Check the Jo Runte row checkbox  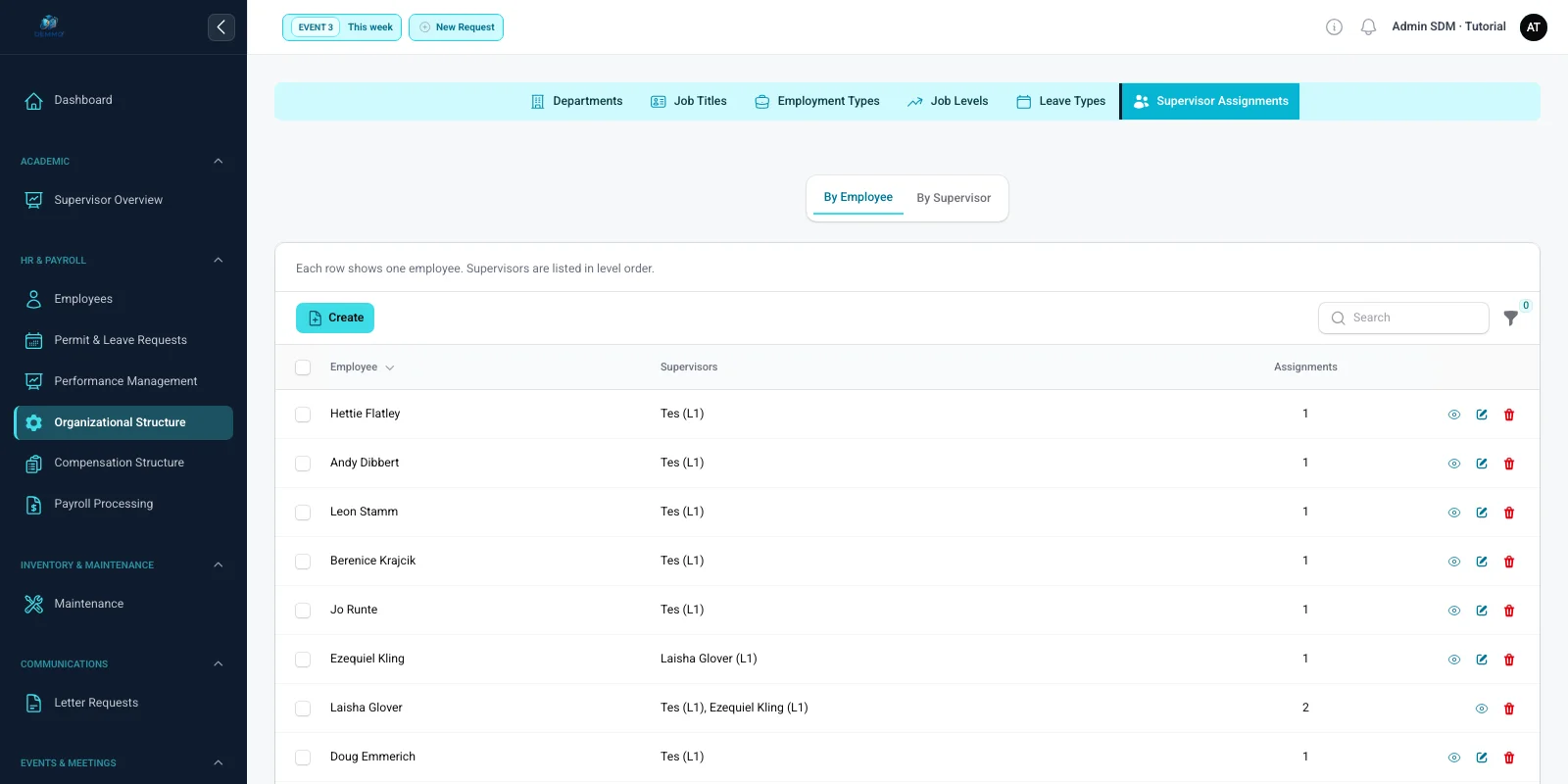(303, 611)
